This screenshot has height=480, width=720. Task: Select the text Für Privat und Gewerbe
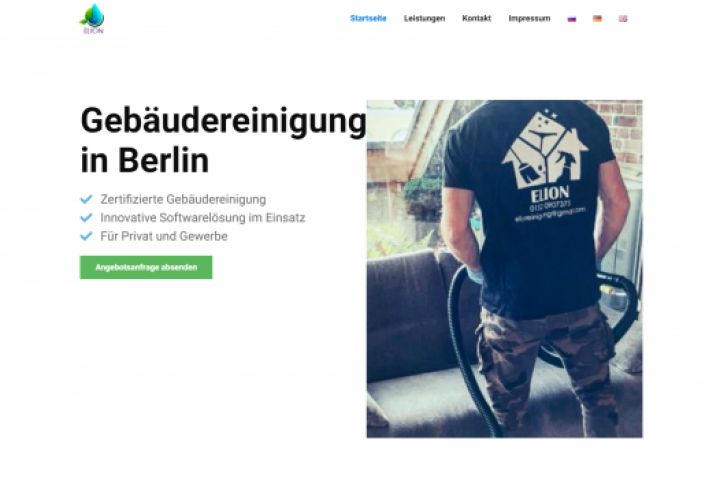(x=164, y=236)
